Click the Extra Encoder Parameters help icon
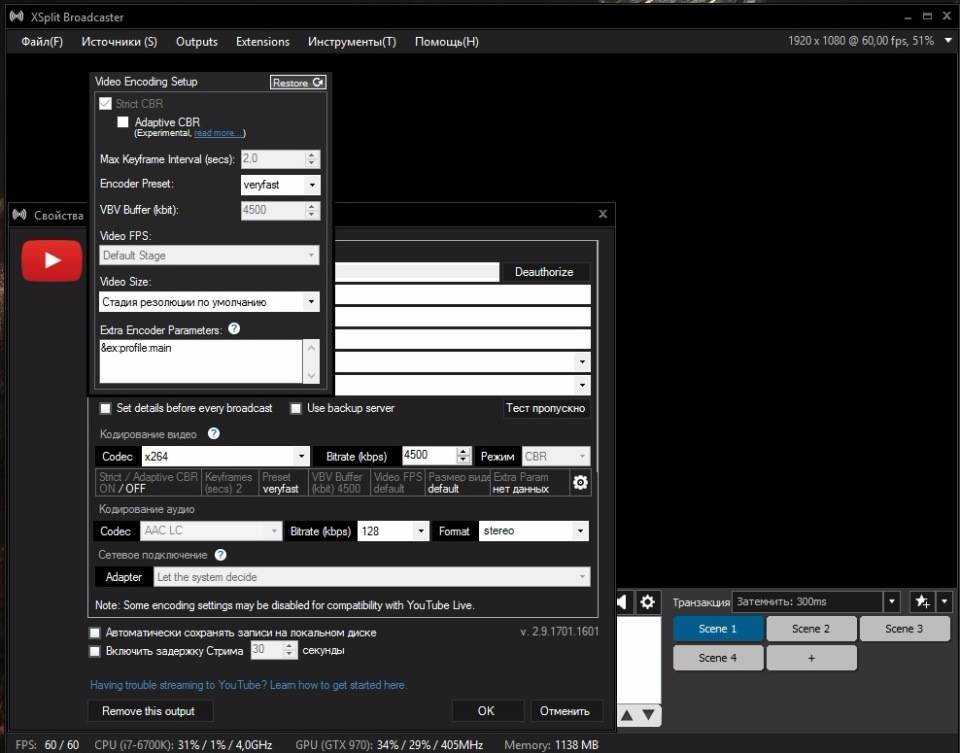The image size is (960, 753). click(234, 329)
